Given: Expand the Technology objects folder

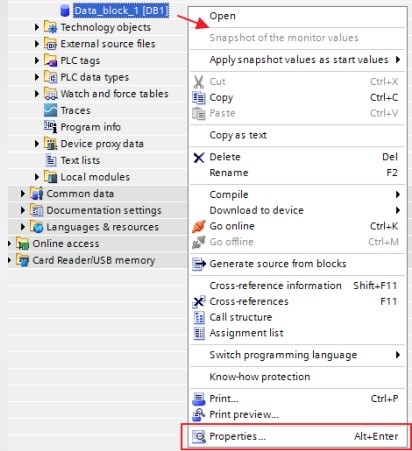Looking at the screenshot, I should (x=37, y=27).
